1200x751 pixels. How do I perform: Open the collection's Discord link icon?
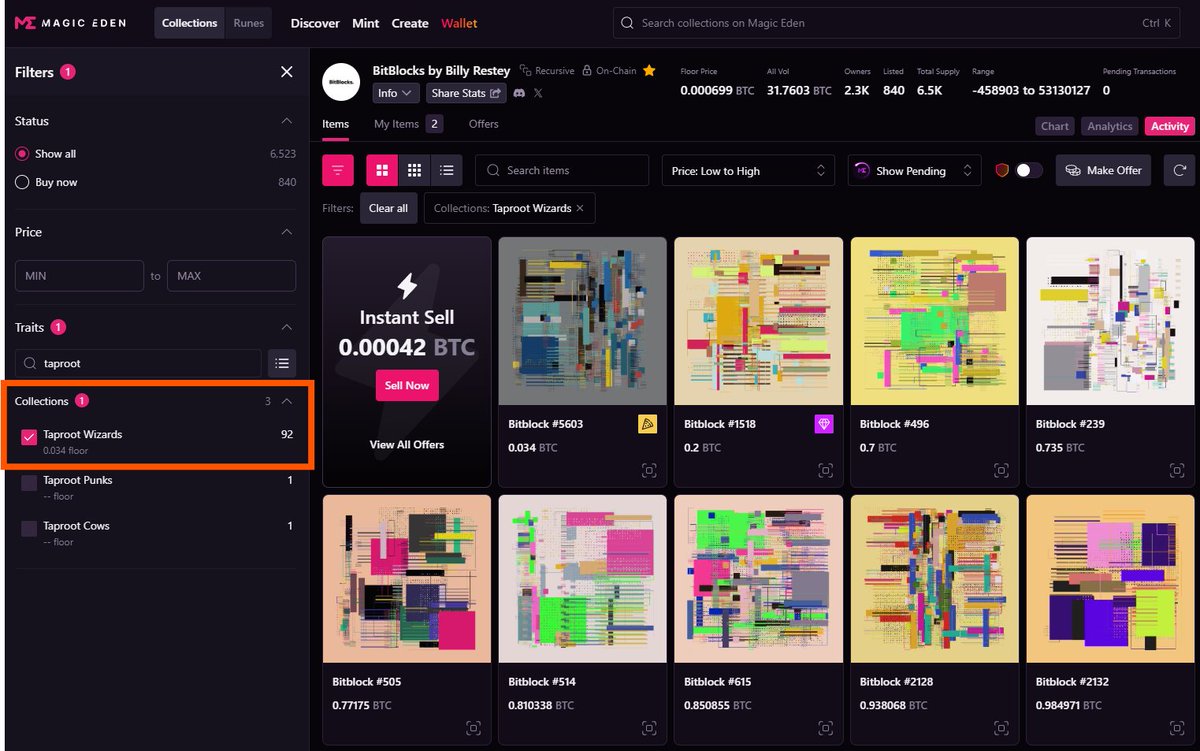[519, 93]
